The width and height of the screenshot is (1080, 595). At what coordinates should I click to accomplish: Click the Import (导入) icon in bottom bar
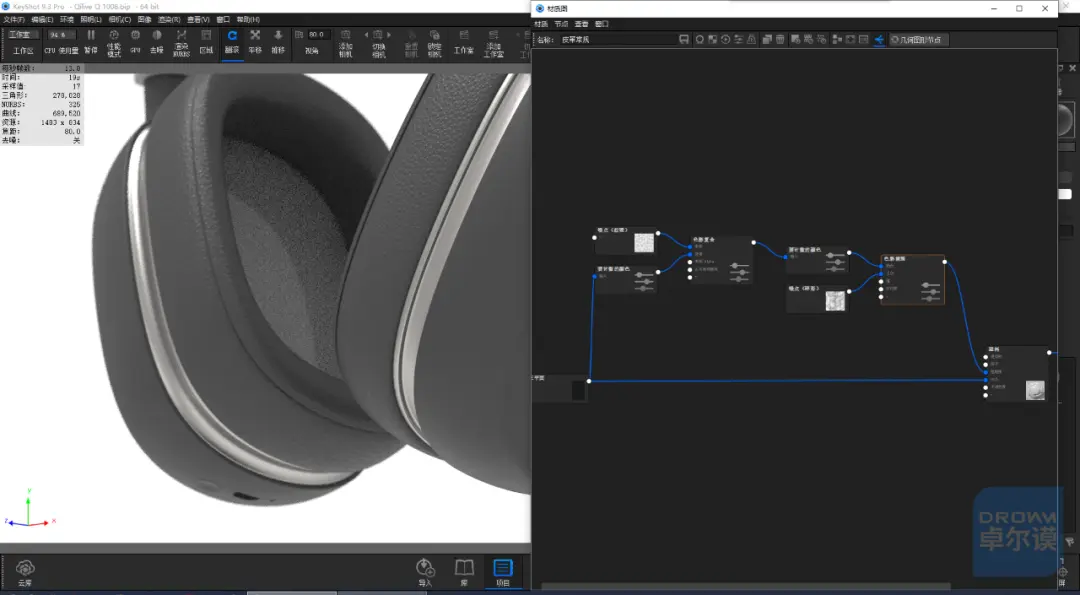click(425, 573)
